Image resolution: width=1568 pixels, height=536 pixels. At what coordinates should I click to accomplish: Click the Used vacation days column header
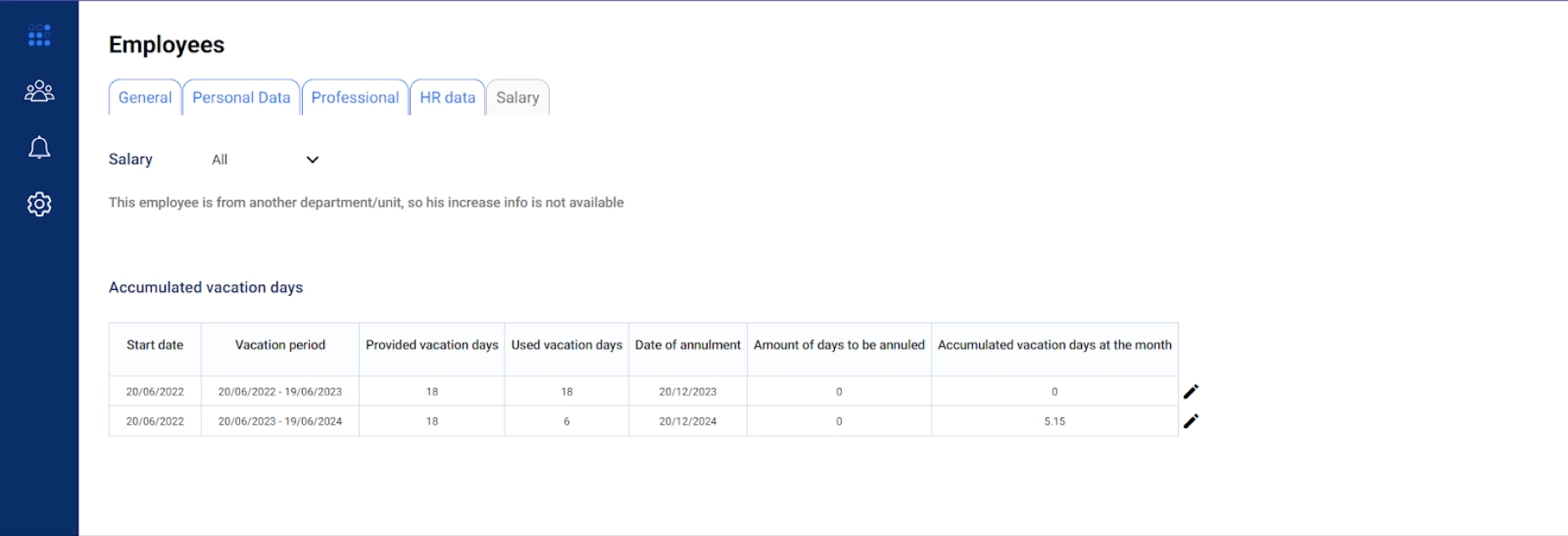[567, 345]
